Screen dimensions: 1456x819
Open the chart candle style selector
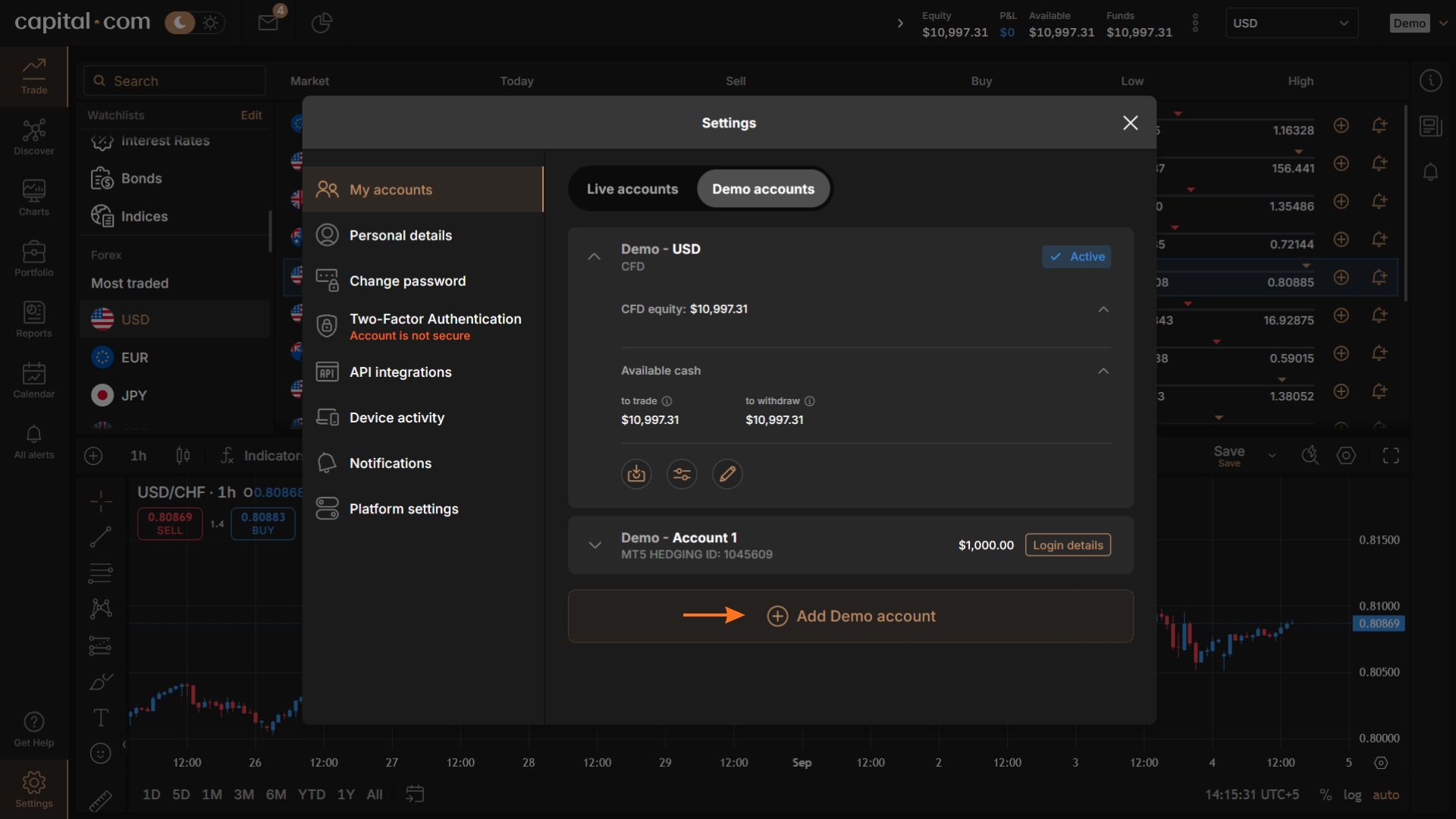[183, 456]
